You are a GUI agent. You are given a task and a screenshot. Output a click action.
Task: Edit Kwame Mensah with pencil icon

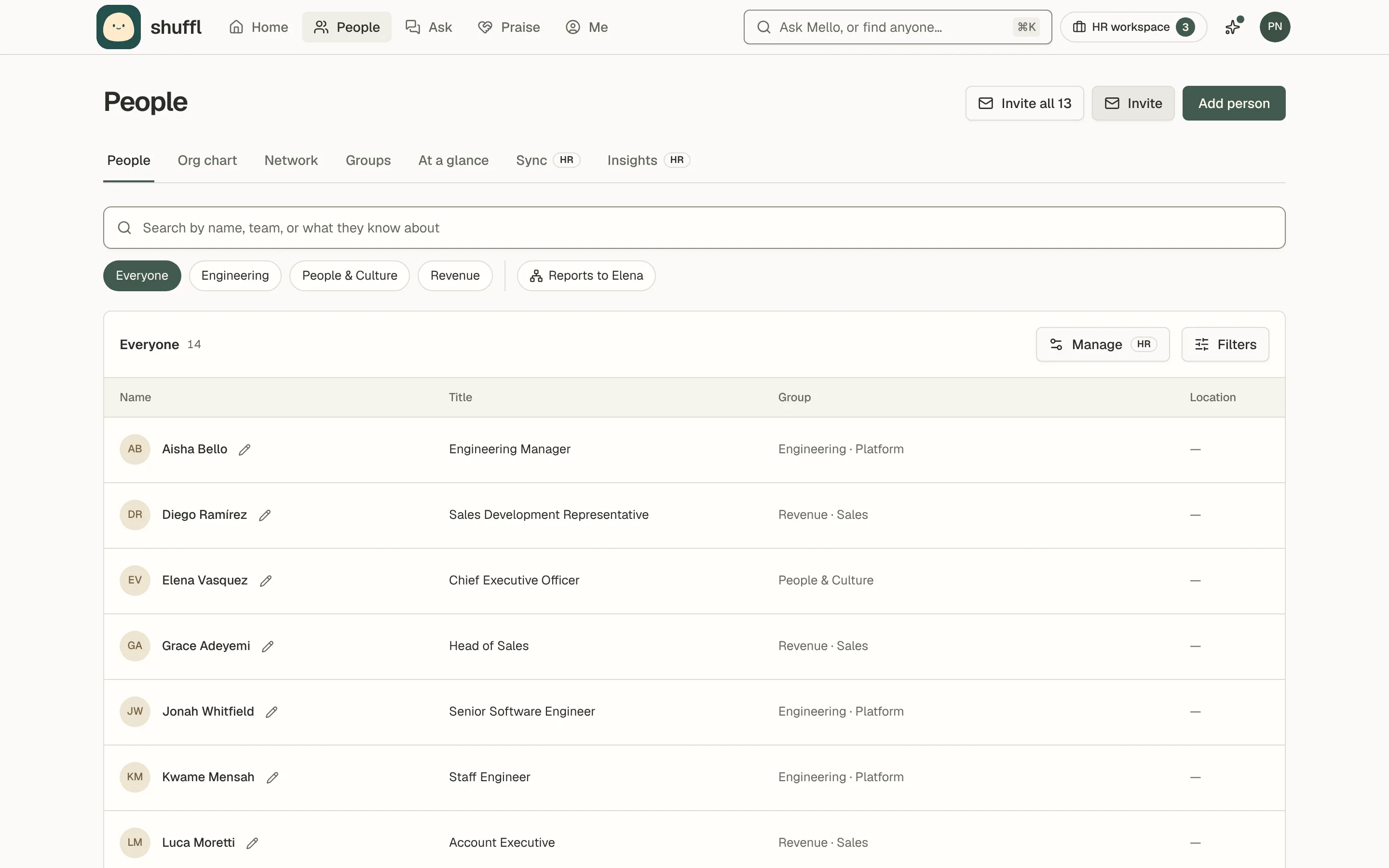[272, 777]
